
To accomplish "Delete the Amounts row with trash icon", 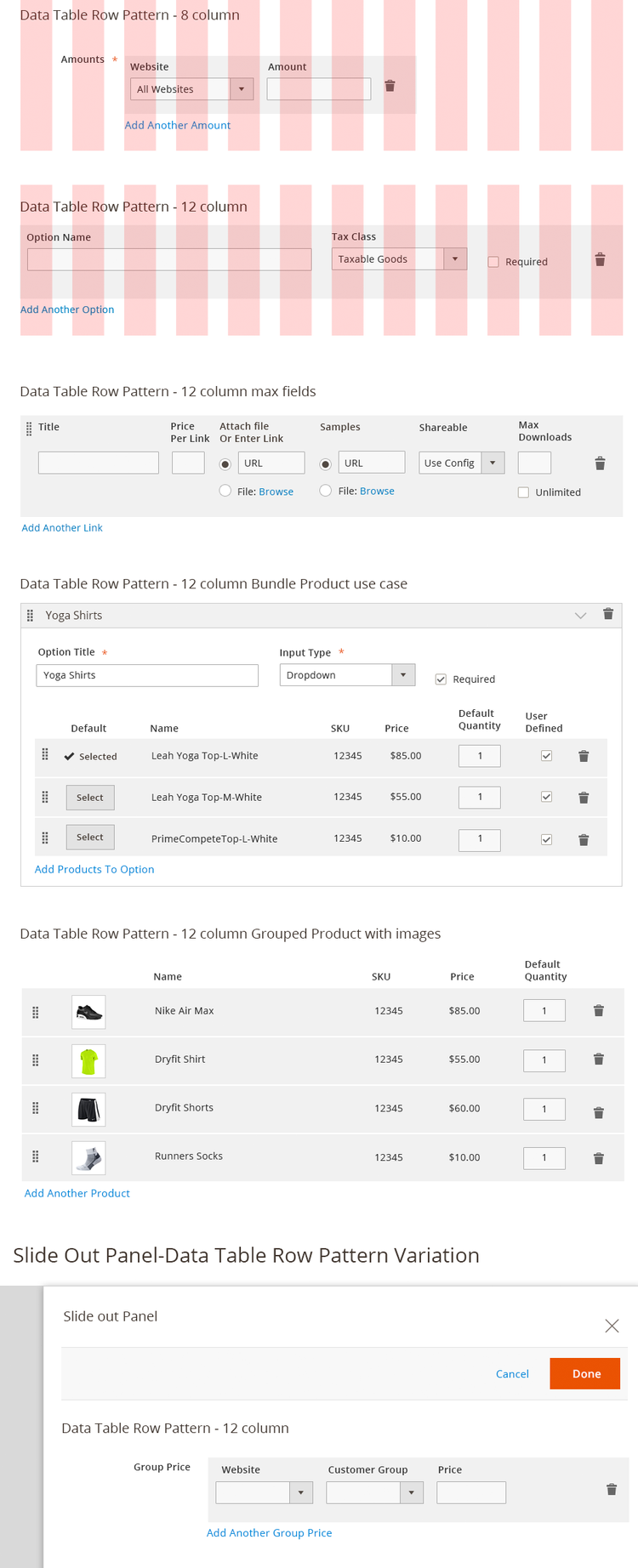I will point(390,86).
